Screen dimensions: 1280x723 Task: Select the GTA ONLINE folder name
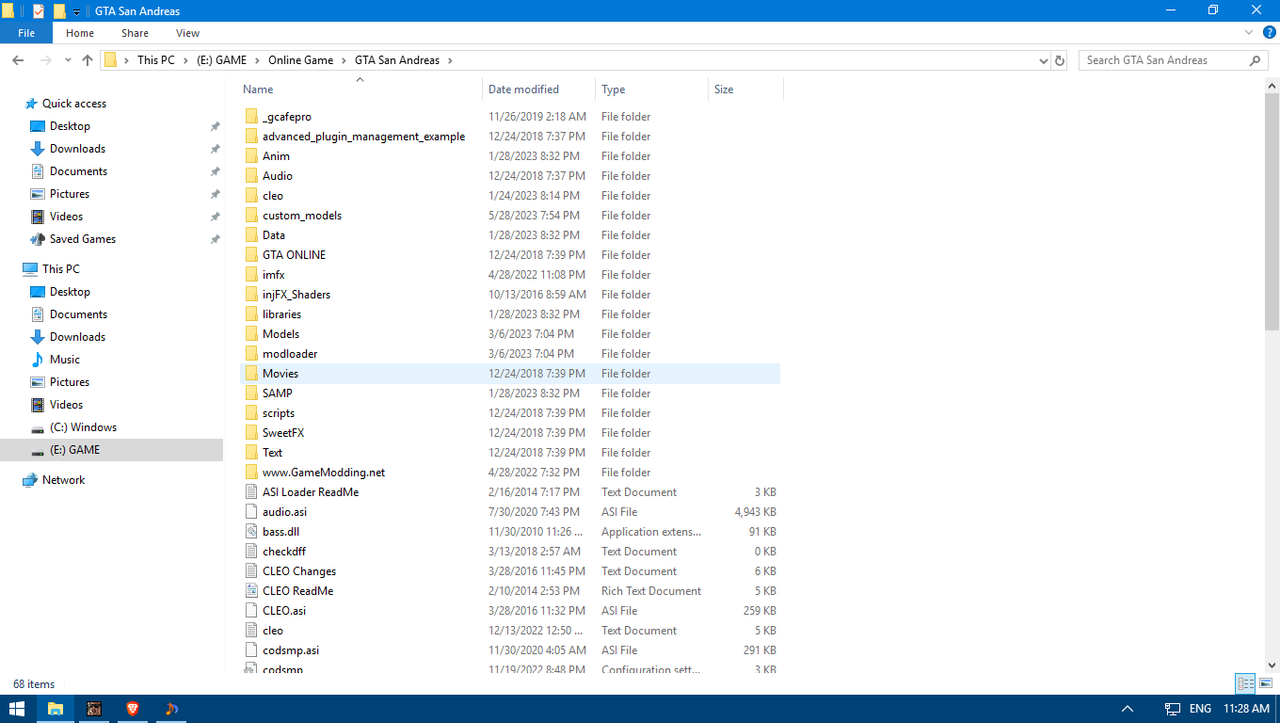294,255
